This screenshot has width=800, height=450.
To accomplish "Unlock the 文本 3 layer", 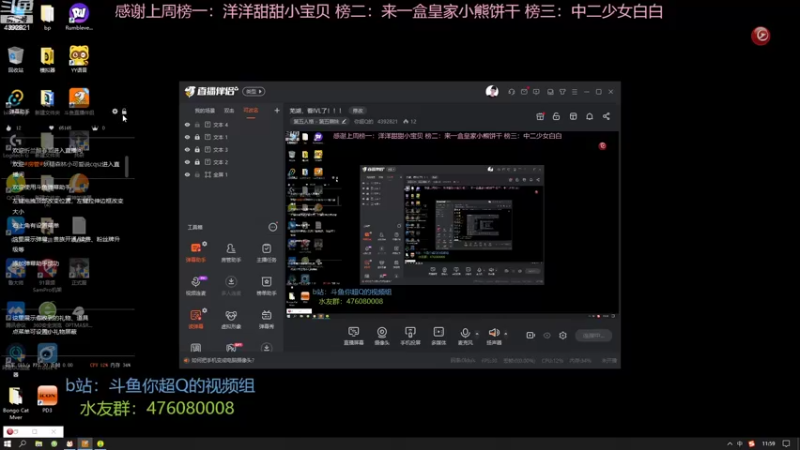I will click(x=197, y=149).
